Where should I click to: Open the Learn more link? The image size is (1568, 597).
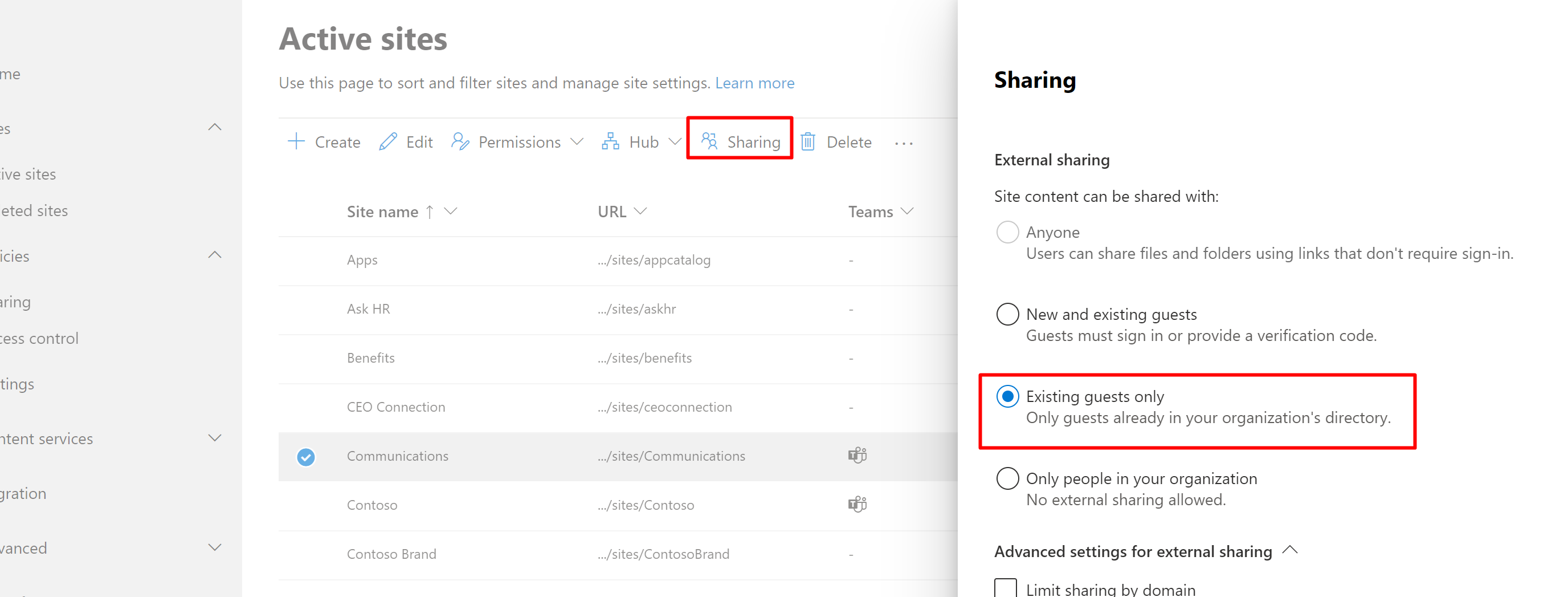[x=754, y=83]
